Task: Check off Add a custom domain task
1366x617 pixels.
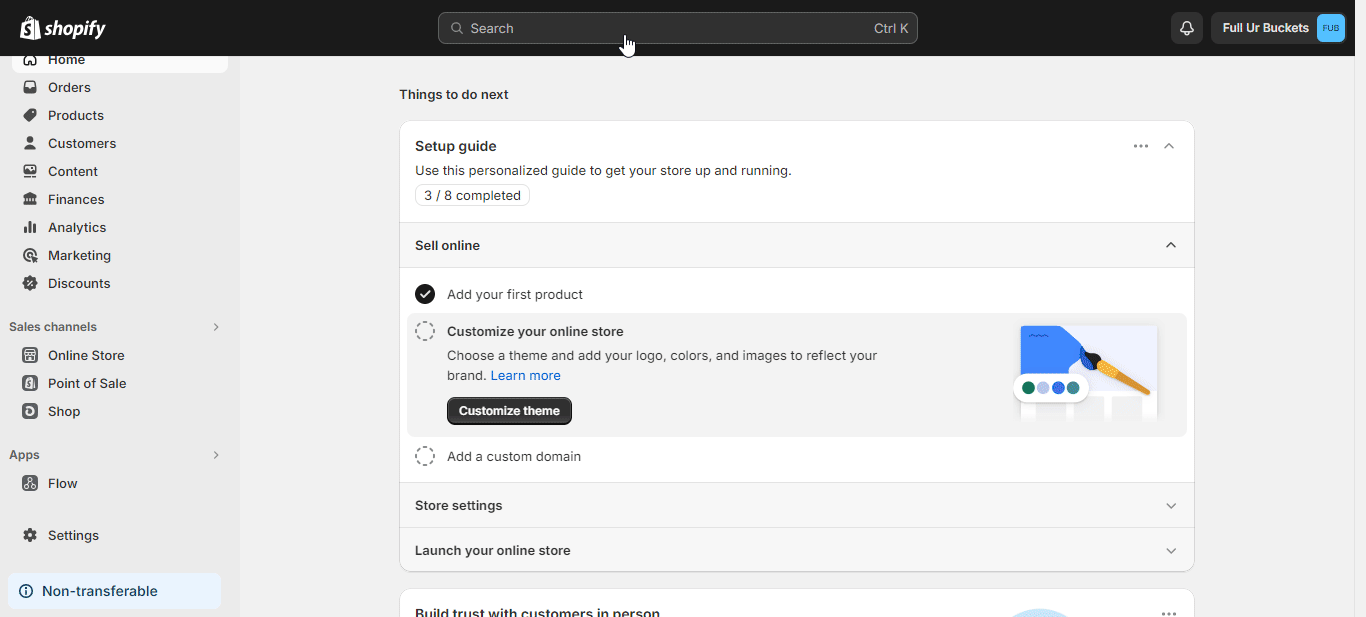Action: (x=425, y=456)
